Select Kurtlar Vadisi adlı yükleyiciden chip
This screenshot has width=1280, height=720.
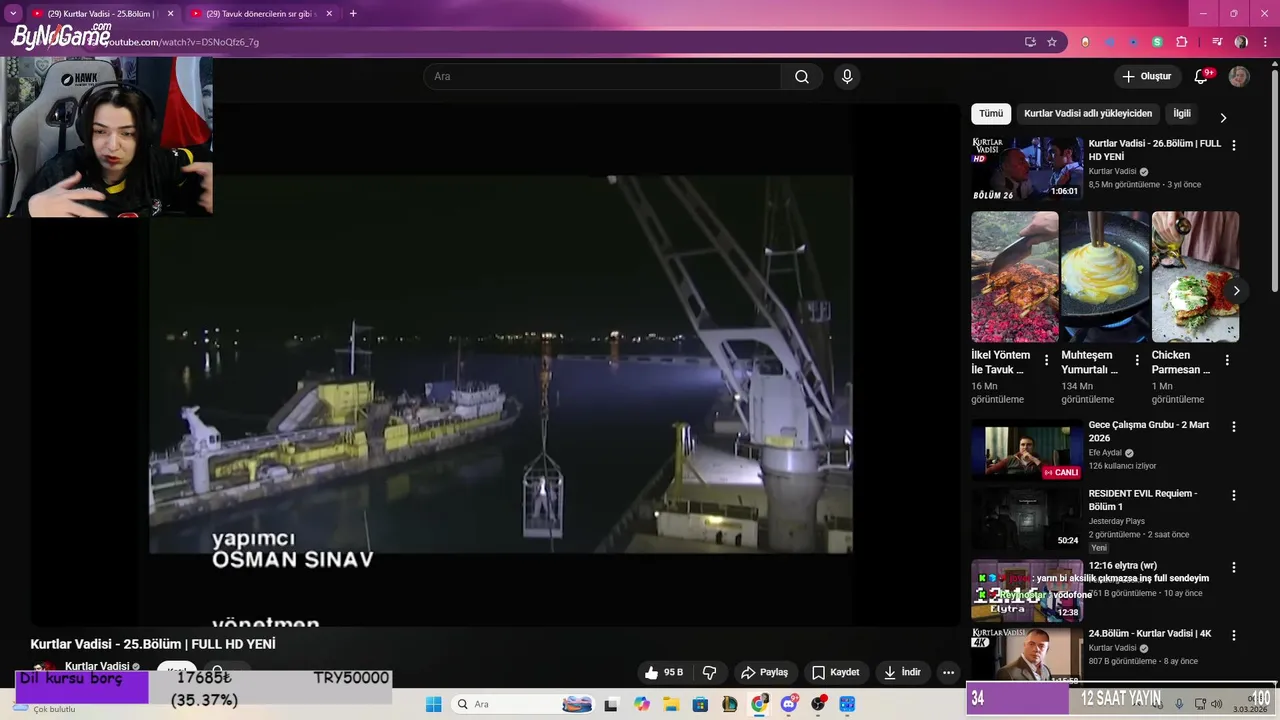point(1088,114)
